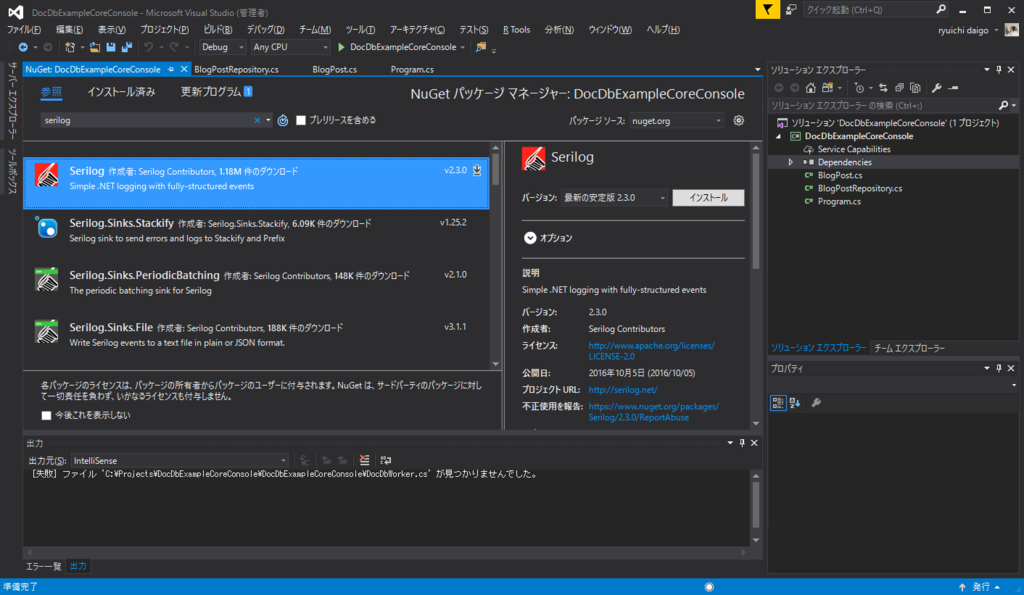This screenshot has height=595, width=1024.
Task: Expand the options section chevron
Action: tap(530, 238)
